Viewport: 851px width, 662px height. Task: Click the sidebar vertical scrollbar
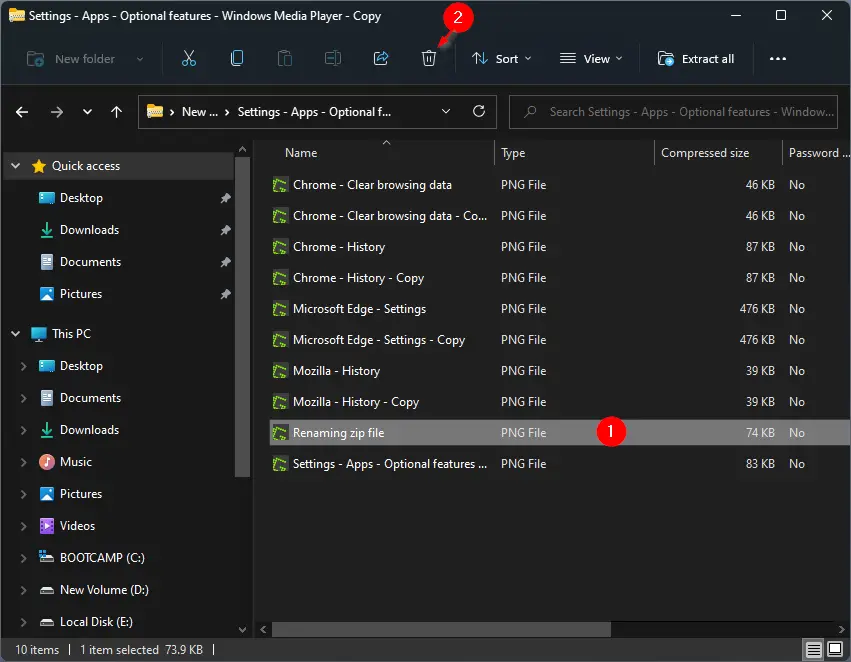[242, 317]
